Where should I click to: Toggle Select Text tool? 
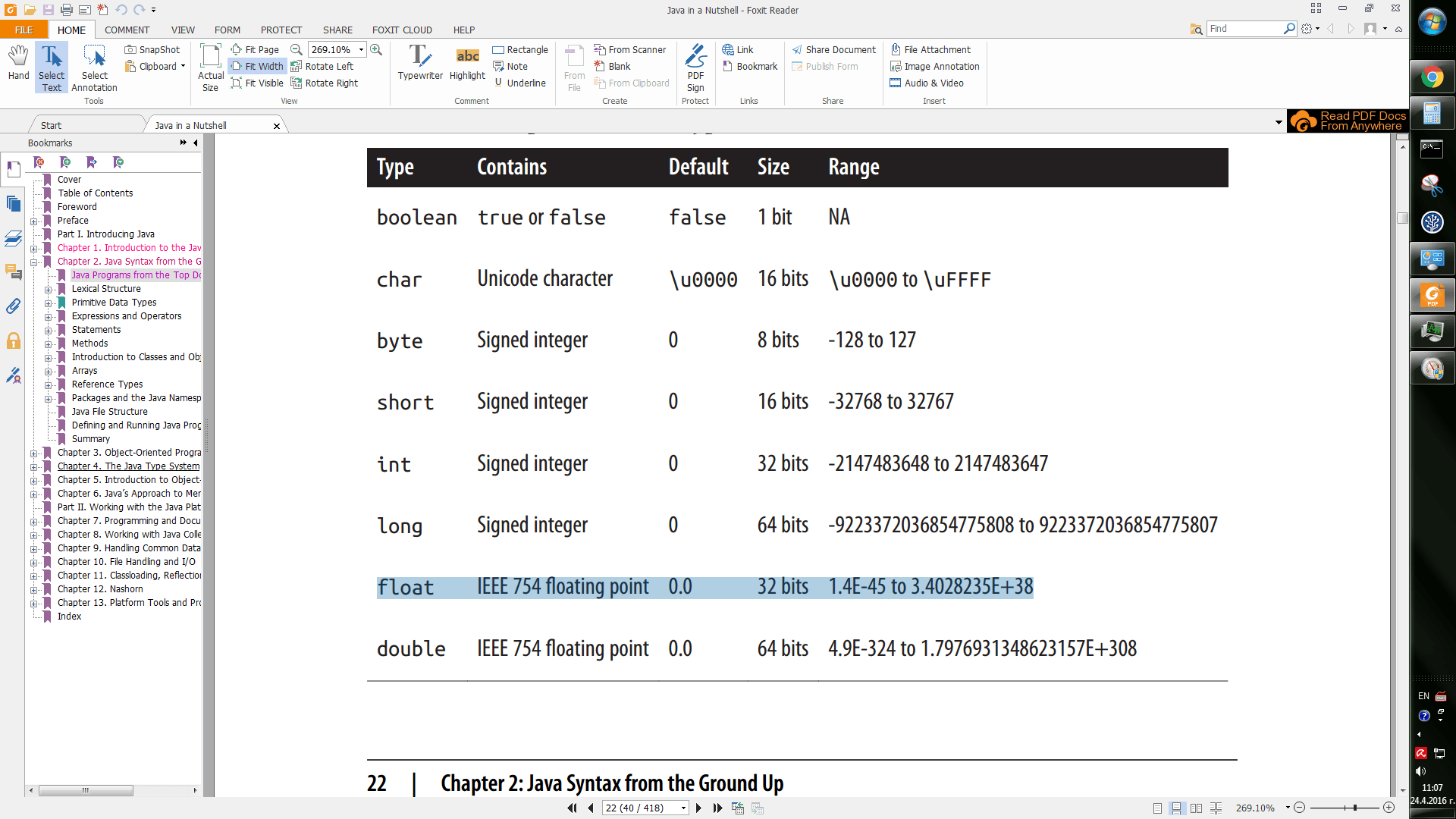52,67
